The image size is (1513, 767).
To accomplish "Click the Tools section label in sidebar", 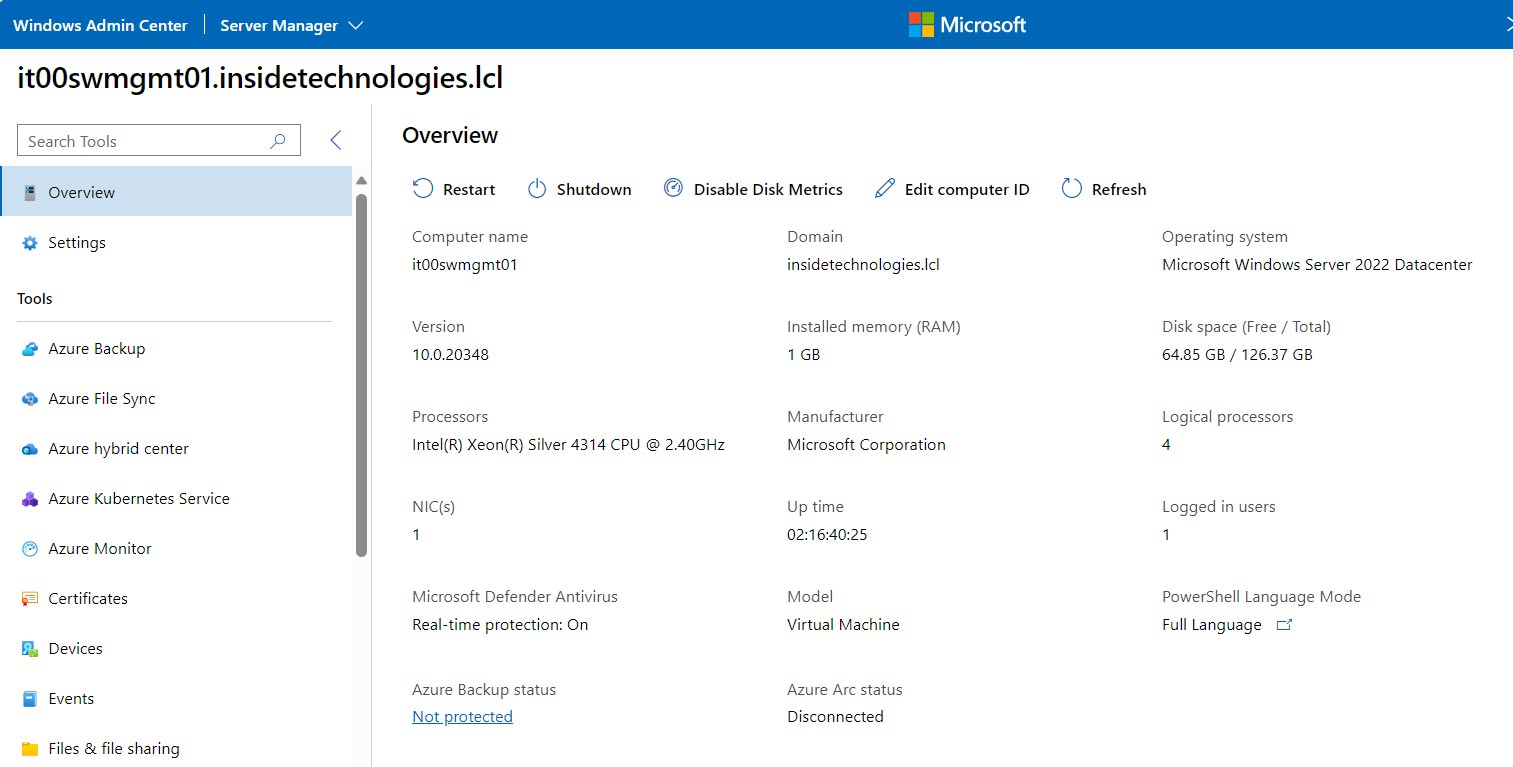I will [35, 299].
